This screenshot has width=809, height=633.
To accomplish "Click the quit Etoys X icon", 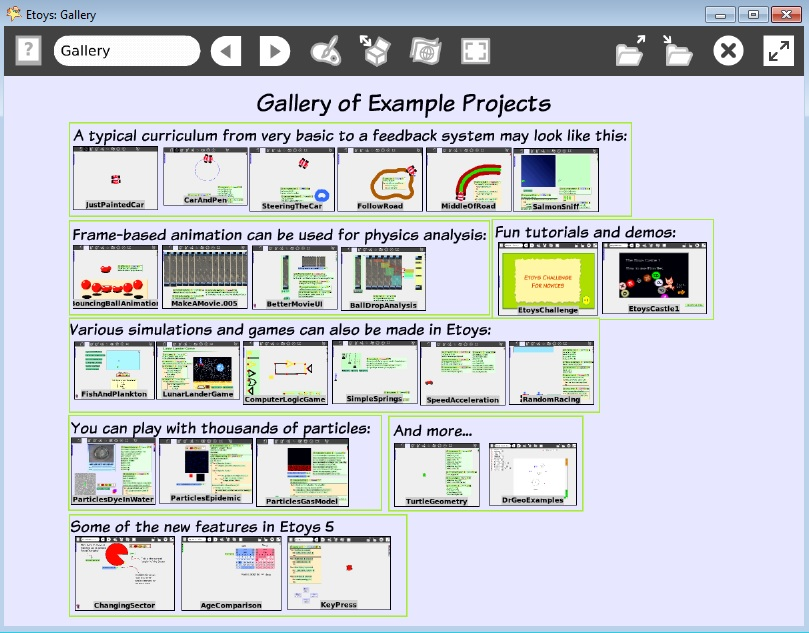I will pyautogui.click(x=729, y=51).
